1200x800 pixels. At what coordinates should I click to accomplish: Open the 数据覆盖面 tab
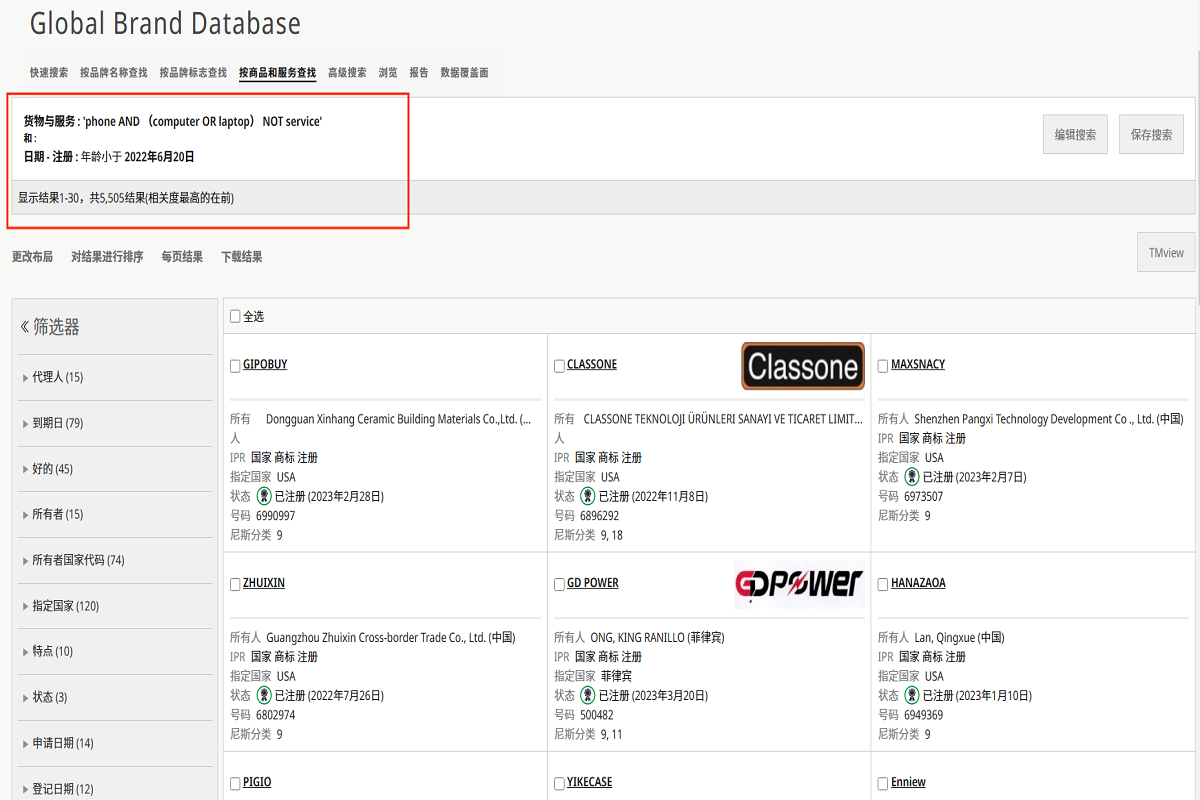[465, 73]
